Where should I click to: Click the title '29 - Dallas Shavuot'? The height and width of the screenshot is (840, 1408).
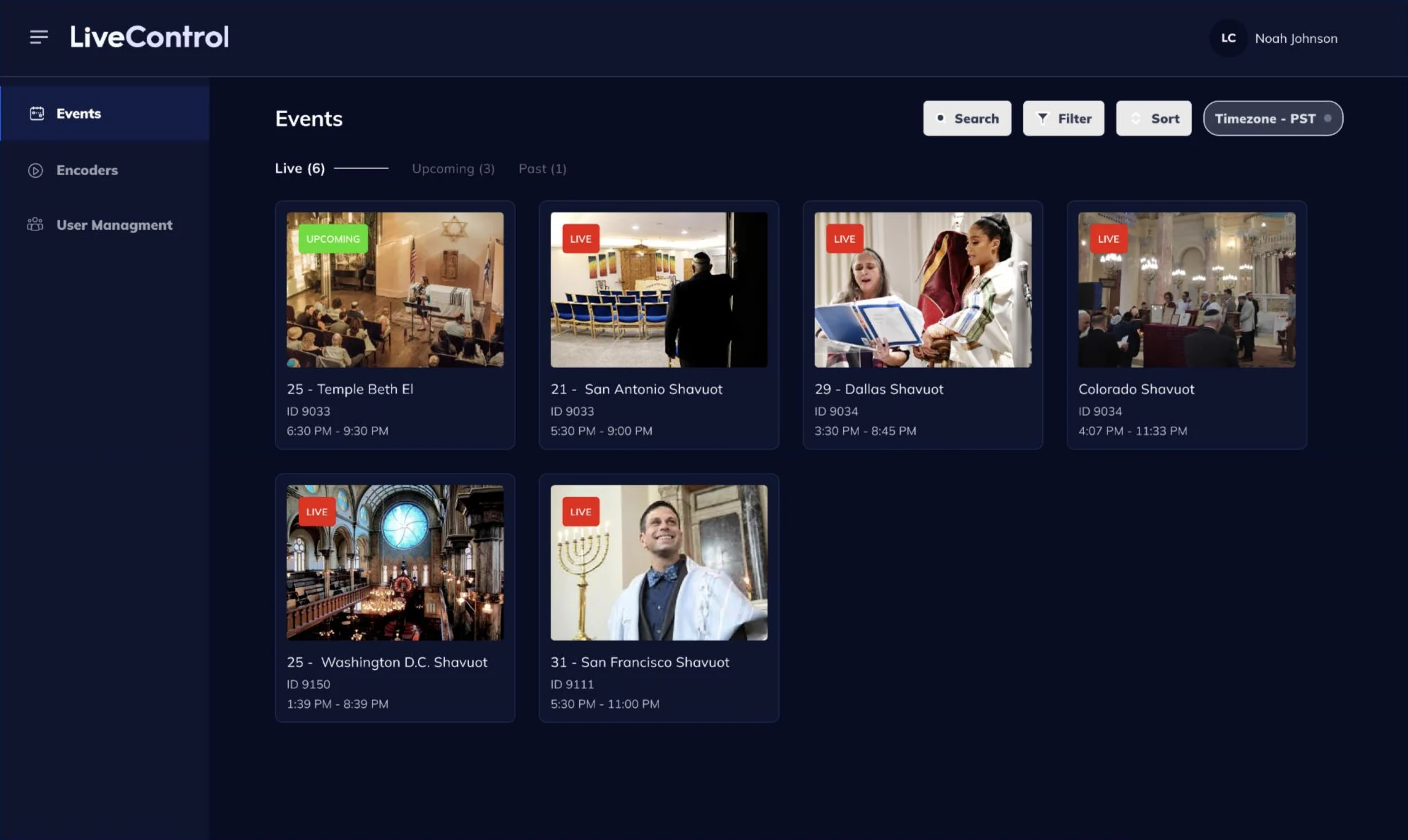tap(878, 389)
